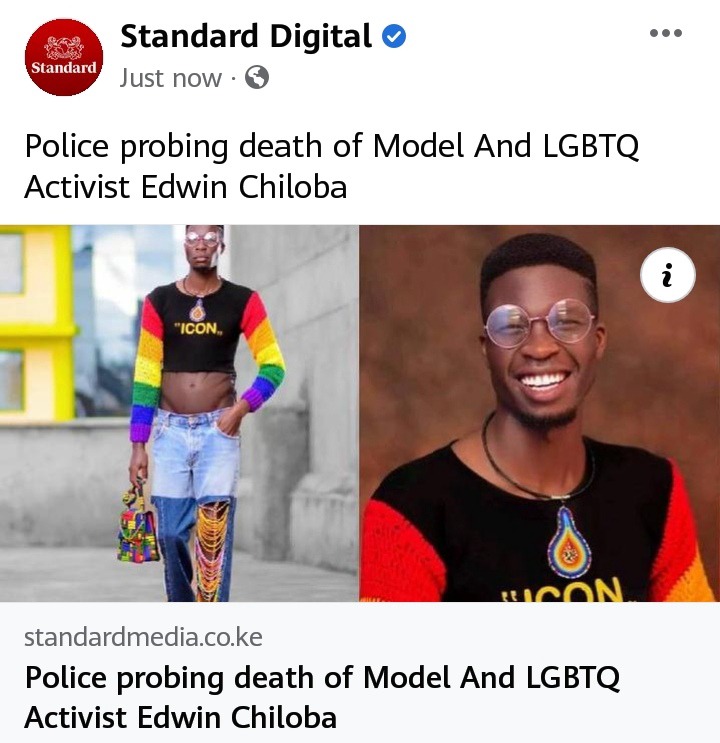
Task: Click Activist Edwin Chiloba in bold preview title
Action: point(181,717)
